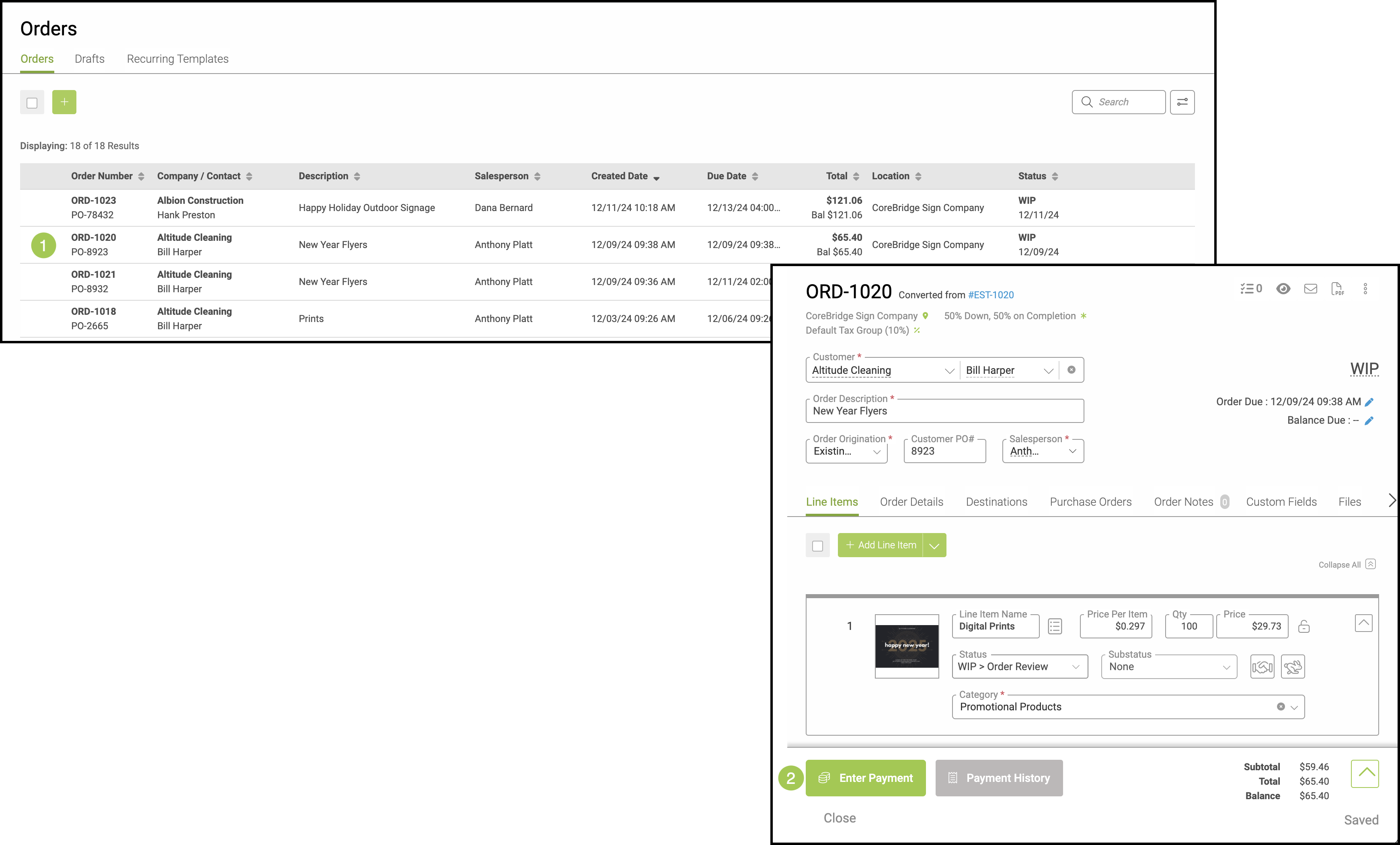The height and width of the screenshot is (845, 1400).
Task: Click the handshake icon on line item
Action: click(x=1262, y=667)
